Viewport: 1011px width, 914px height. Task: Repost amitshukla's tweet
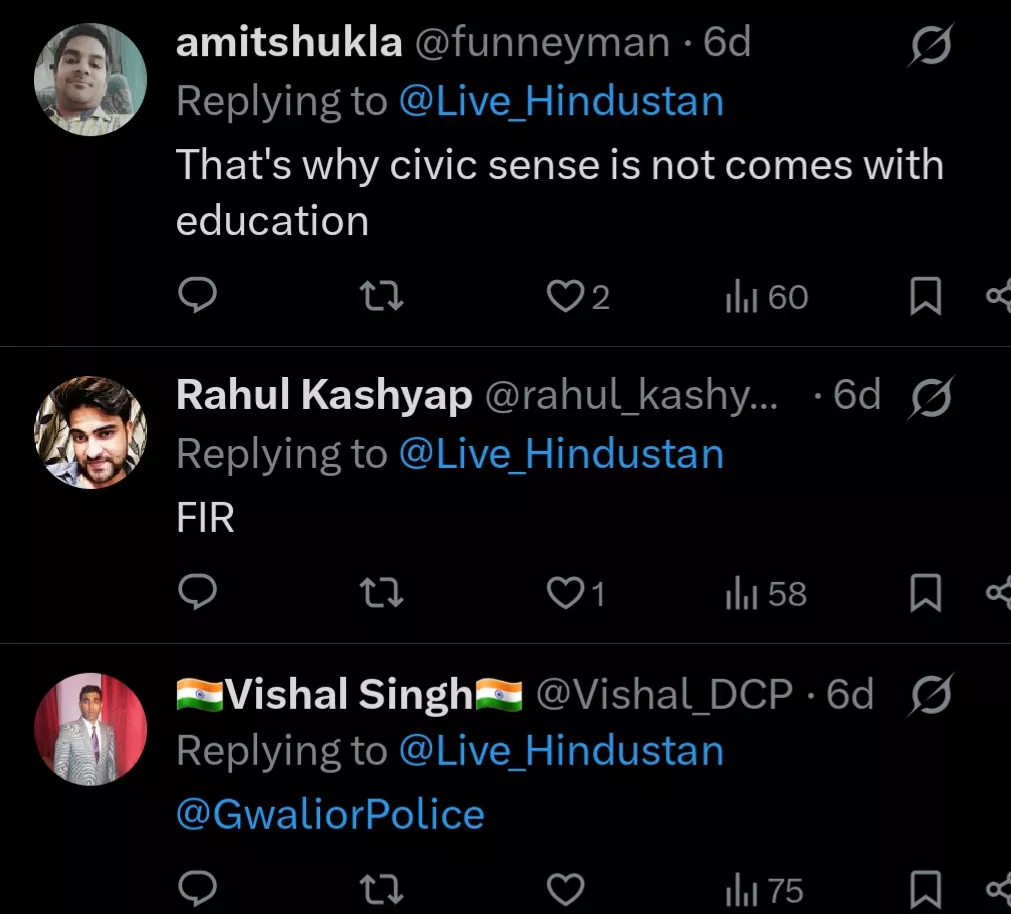click(x=381, y=297)
